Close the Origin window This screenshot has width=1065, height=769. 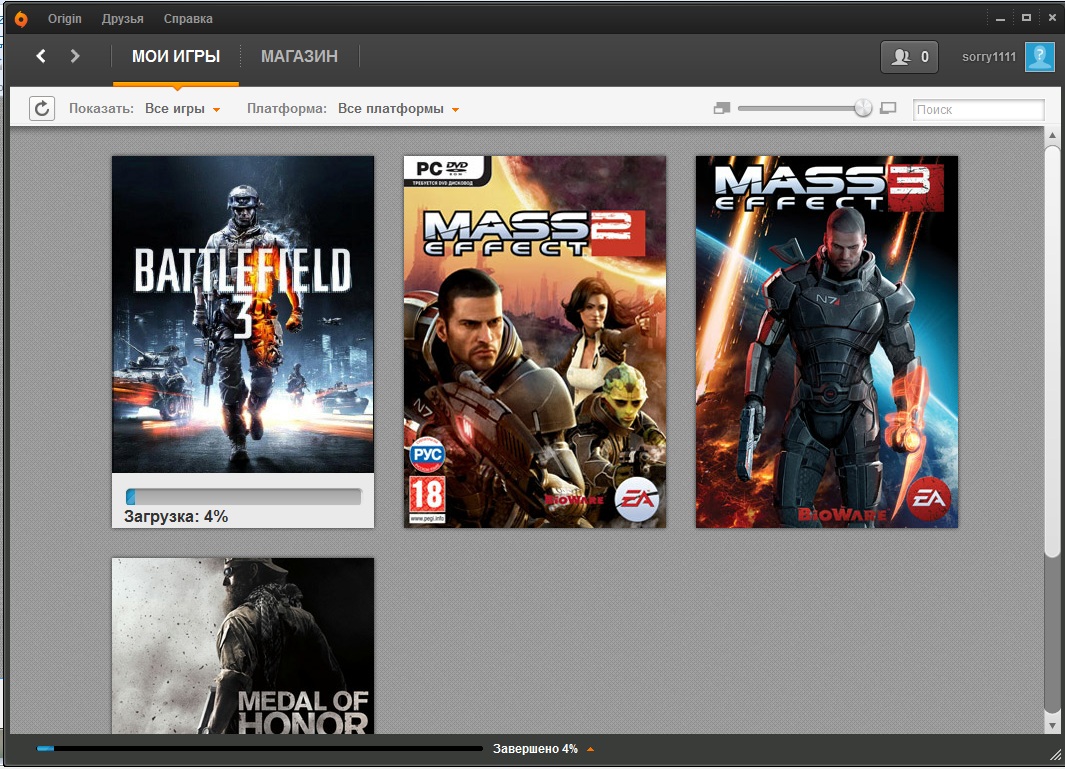point(1052,18)
